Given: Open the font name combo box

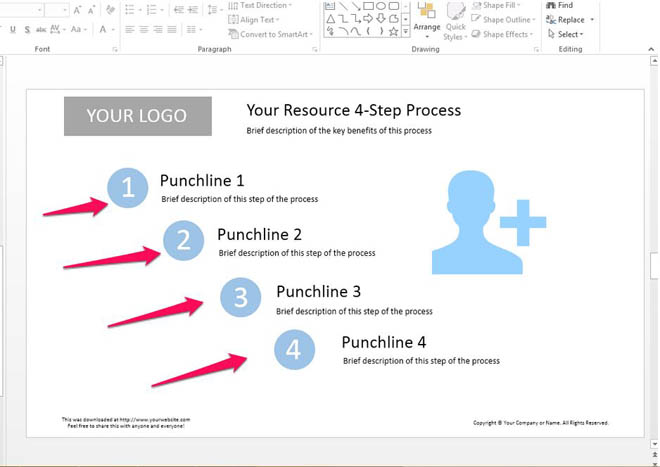Looking at the screenshot, I should click(x=21, y=10).
